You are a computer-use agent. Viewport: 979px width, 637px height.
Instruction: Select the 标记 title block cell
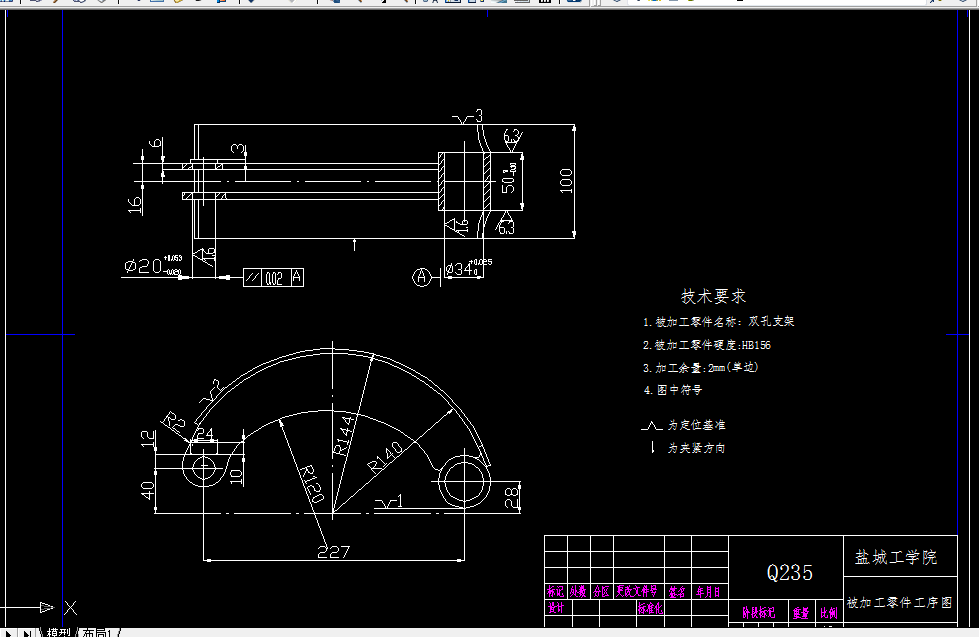pyautogui.click(x=555, y=591)
